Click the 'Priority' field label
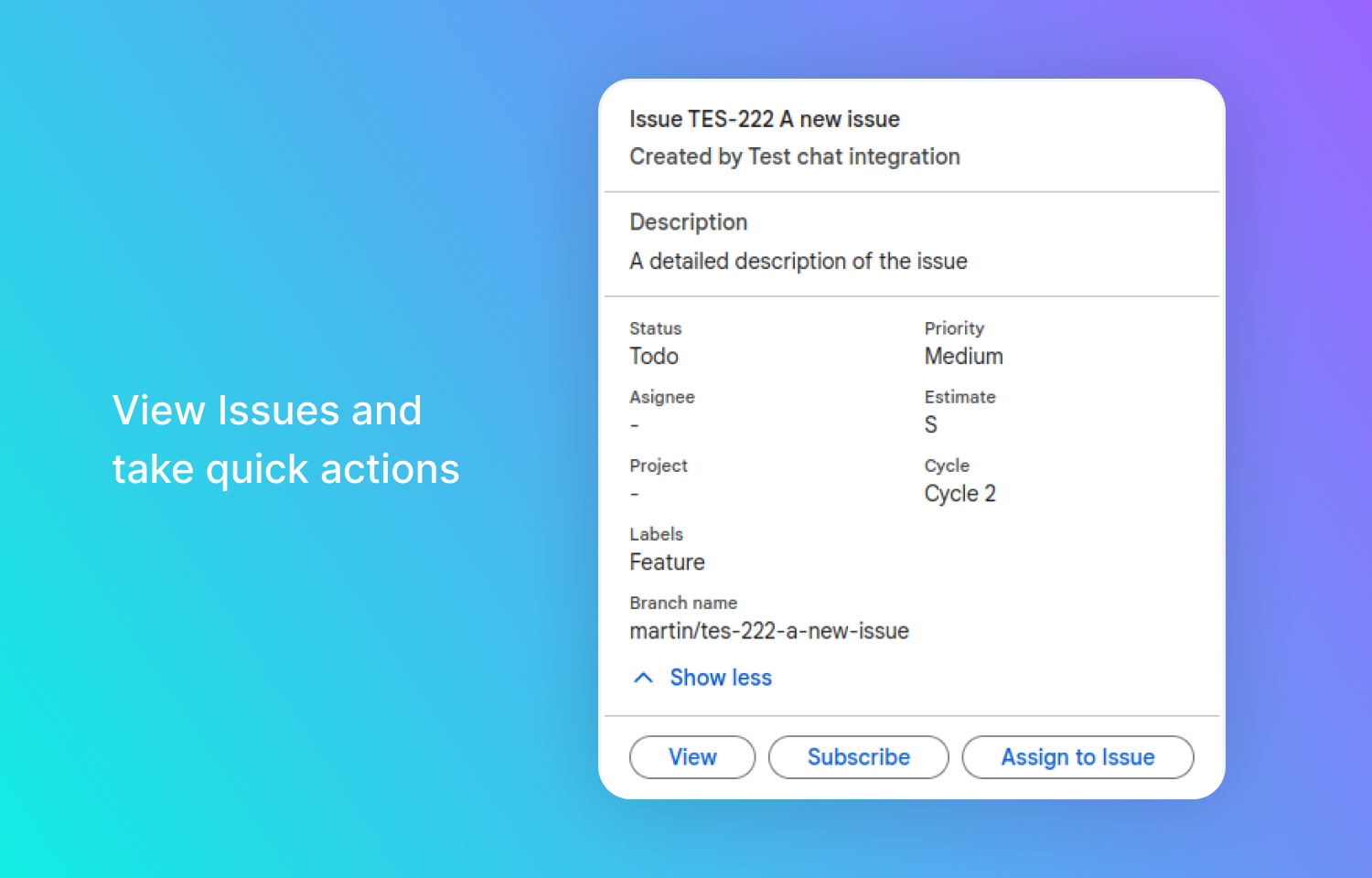This screenshot has height=878, width=1372. tap(954, 328)
